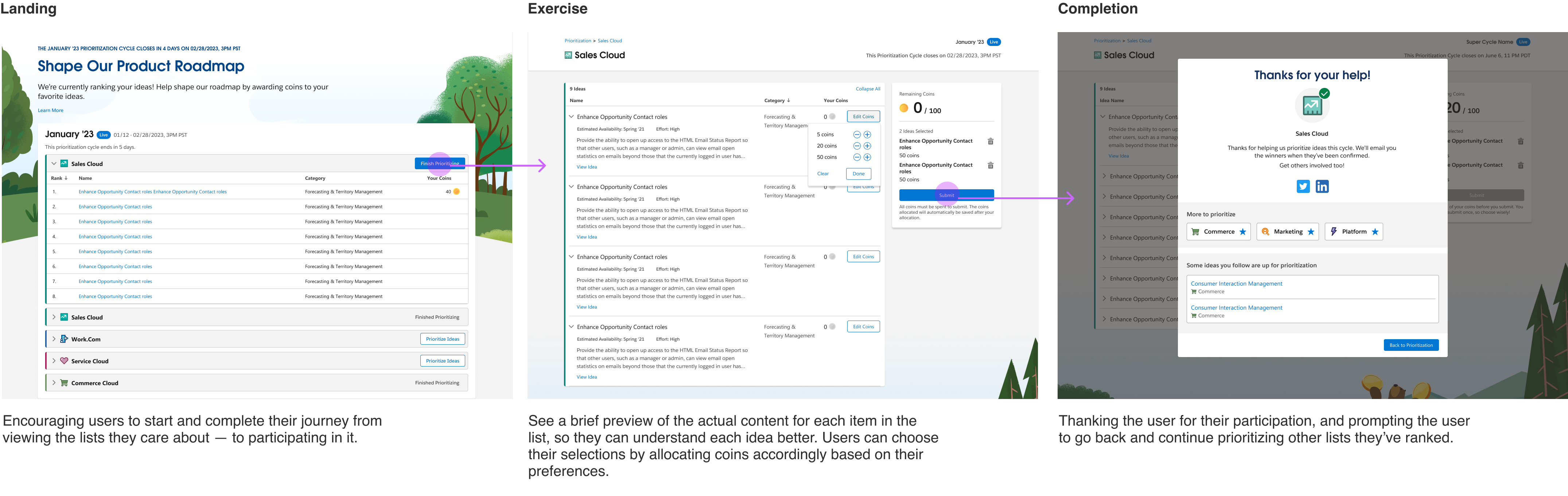This screenshot has height=496, width=1568.
Task: Decrease the 5 coins amount with minus
Action: 857,135
